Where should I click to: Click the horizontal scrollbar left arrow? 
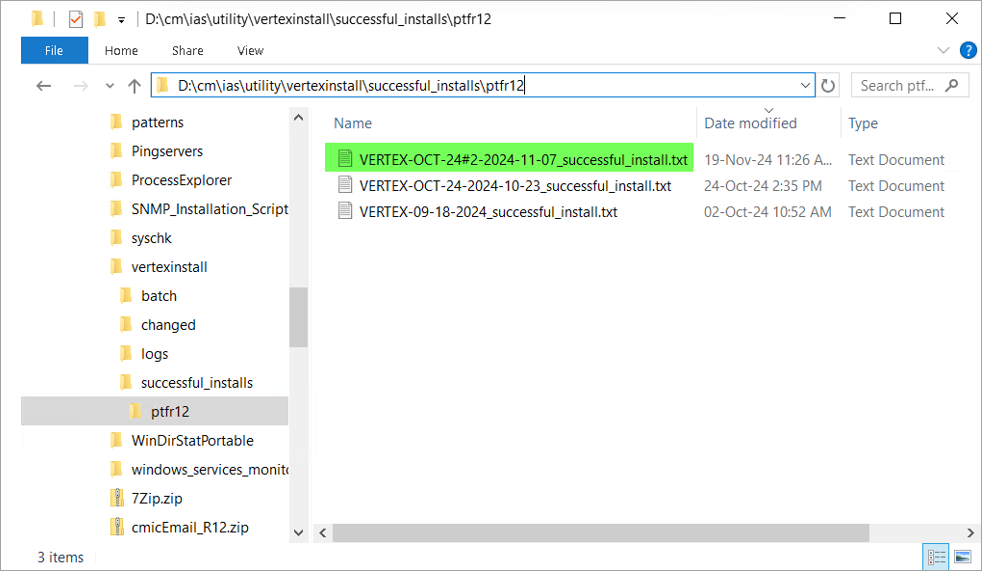coord(323,533)
